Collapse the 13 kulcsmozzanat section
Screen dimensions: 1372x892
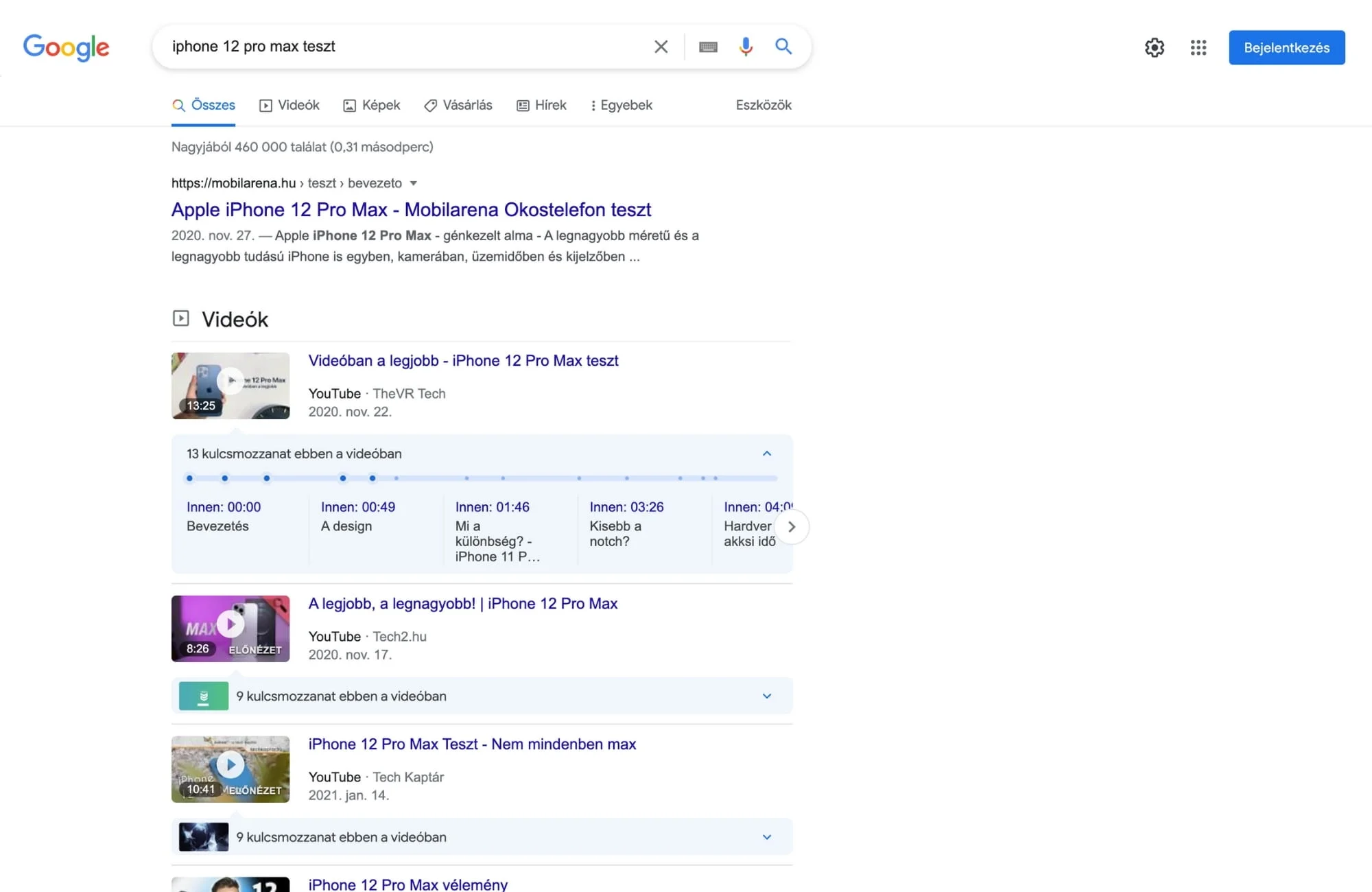pyautogui.click(x=767, y=454)
